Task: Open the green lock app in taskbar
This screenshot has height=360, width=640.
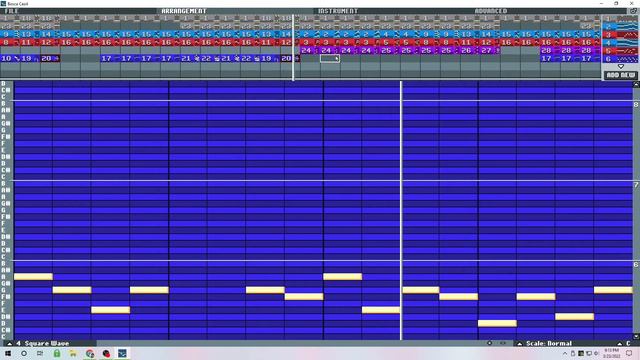Action: tap(57, 353)
